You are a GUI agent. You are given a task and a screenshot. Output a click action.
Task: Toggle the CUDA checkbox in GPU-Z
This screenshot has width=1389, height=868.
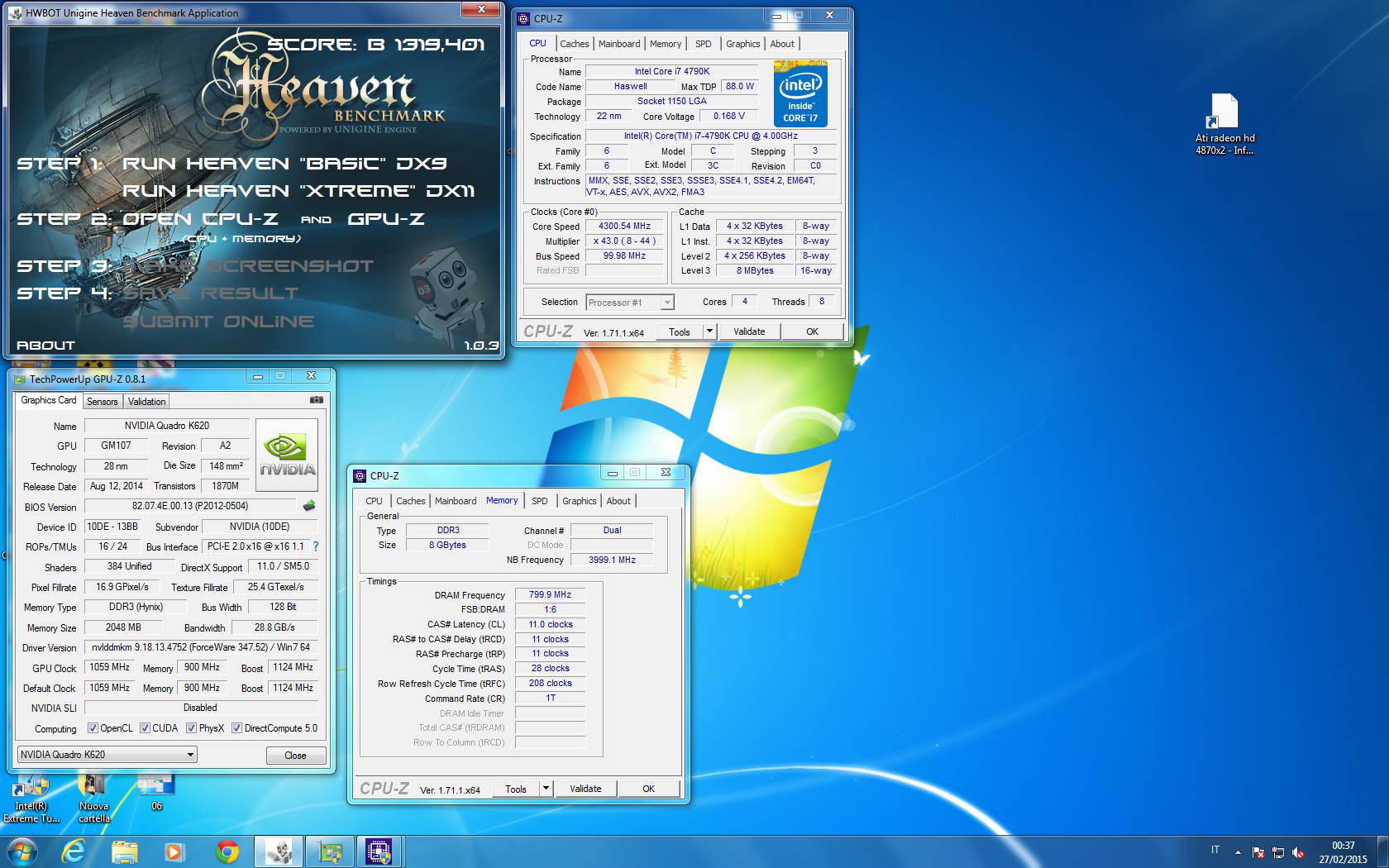[x=145, y=728]
